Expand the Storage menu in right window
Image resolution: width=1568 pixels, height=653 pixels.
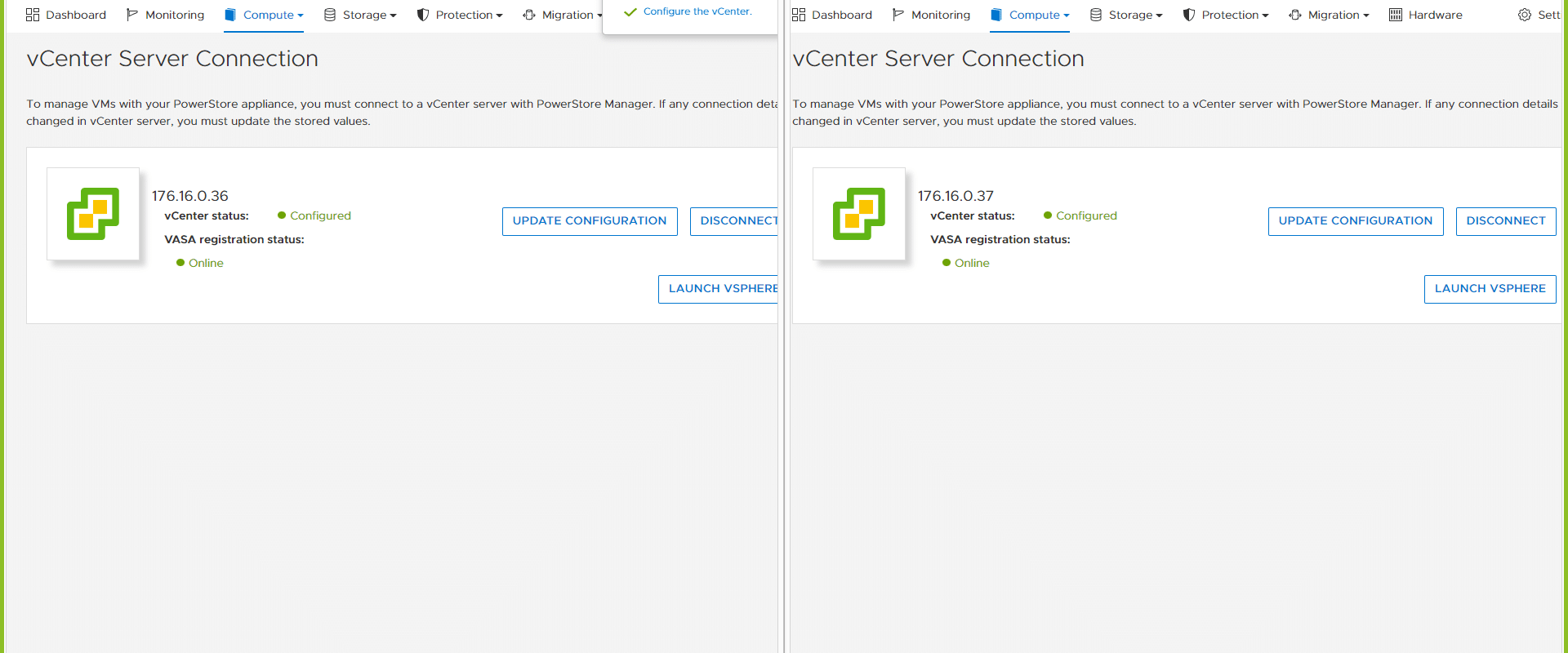[x=1126, y=15]
